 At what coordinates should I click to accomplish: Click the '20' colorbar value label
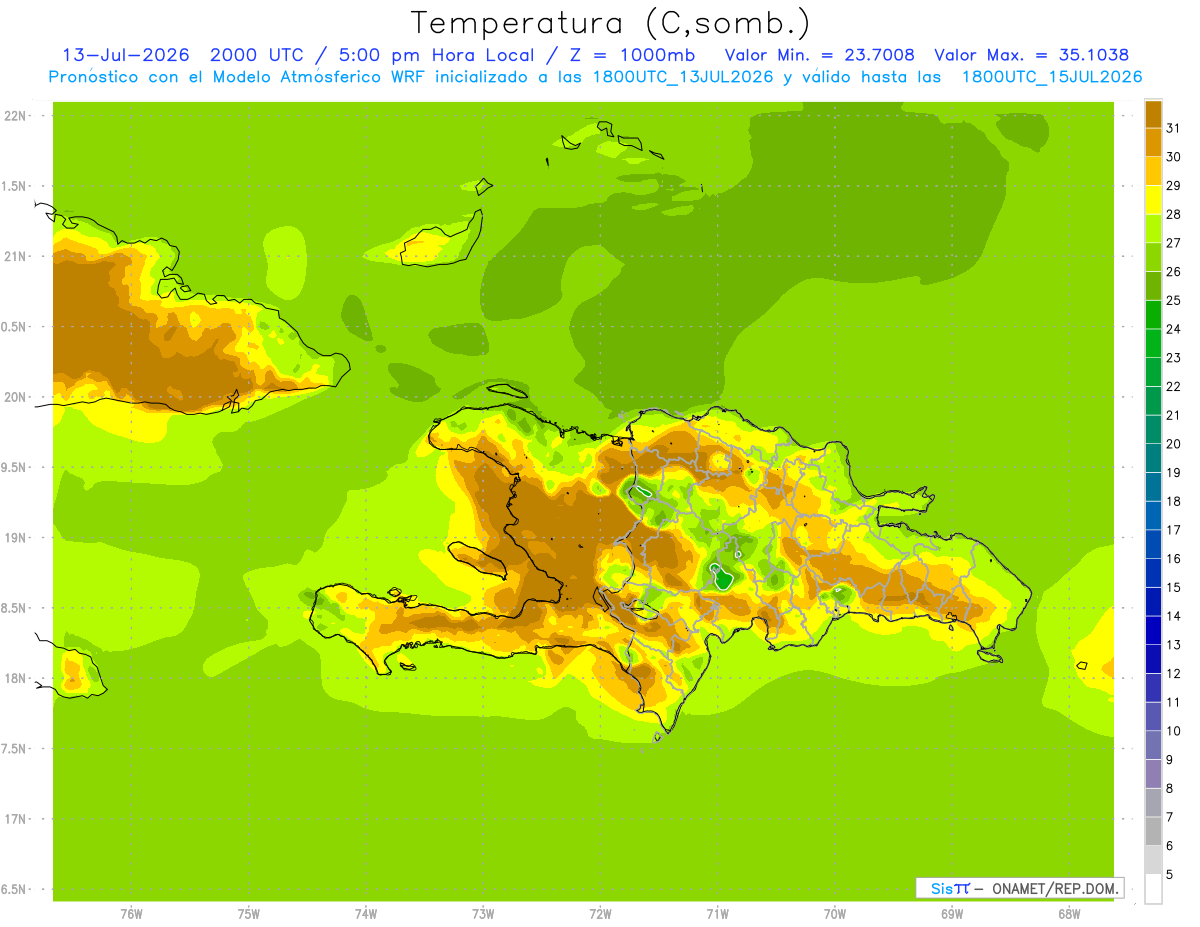coord(1174,444)
